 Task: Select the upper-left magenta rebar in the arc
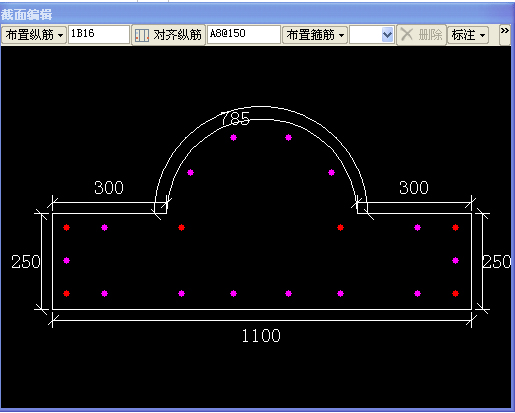click(x=233, y=137)
